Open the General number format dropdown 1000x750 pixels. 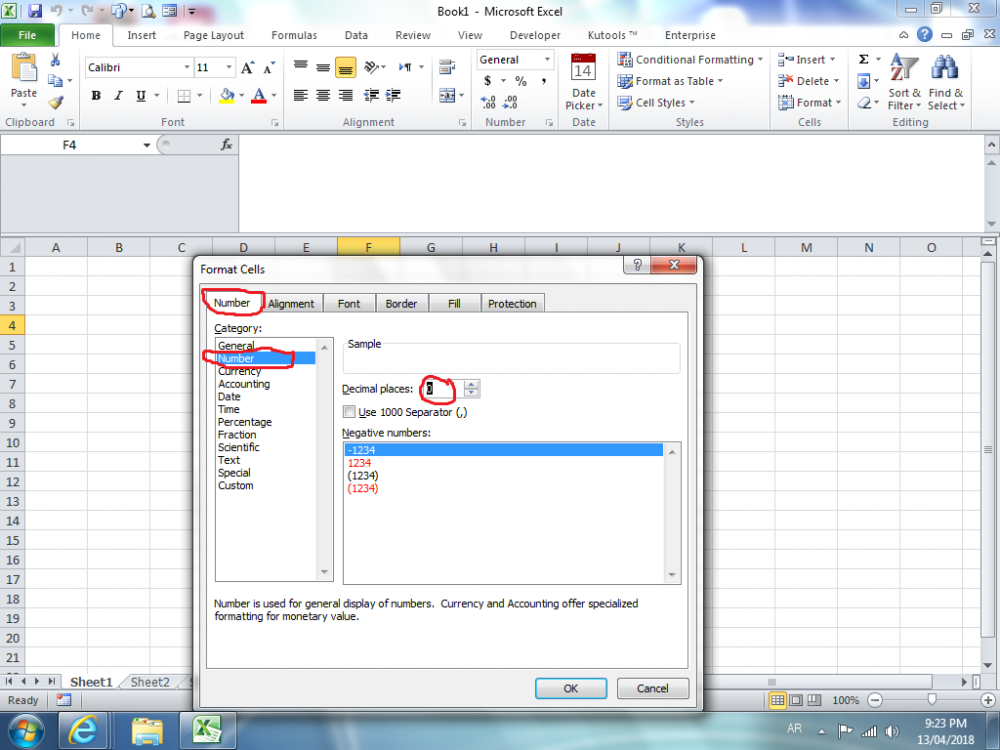547,59
